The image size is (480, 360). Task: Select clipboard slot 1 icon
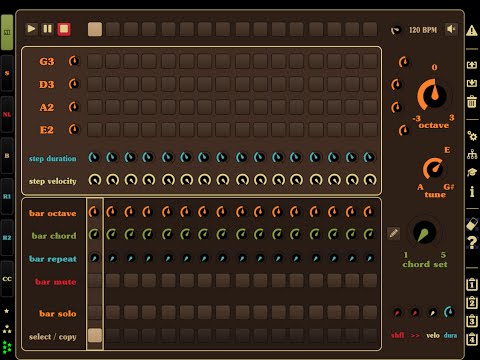tap(472, 284)
